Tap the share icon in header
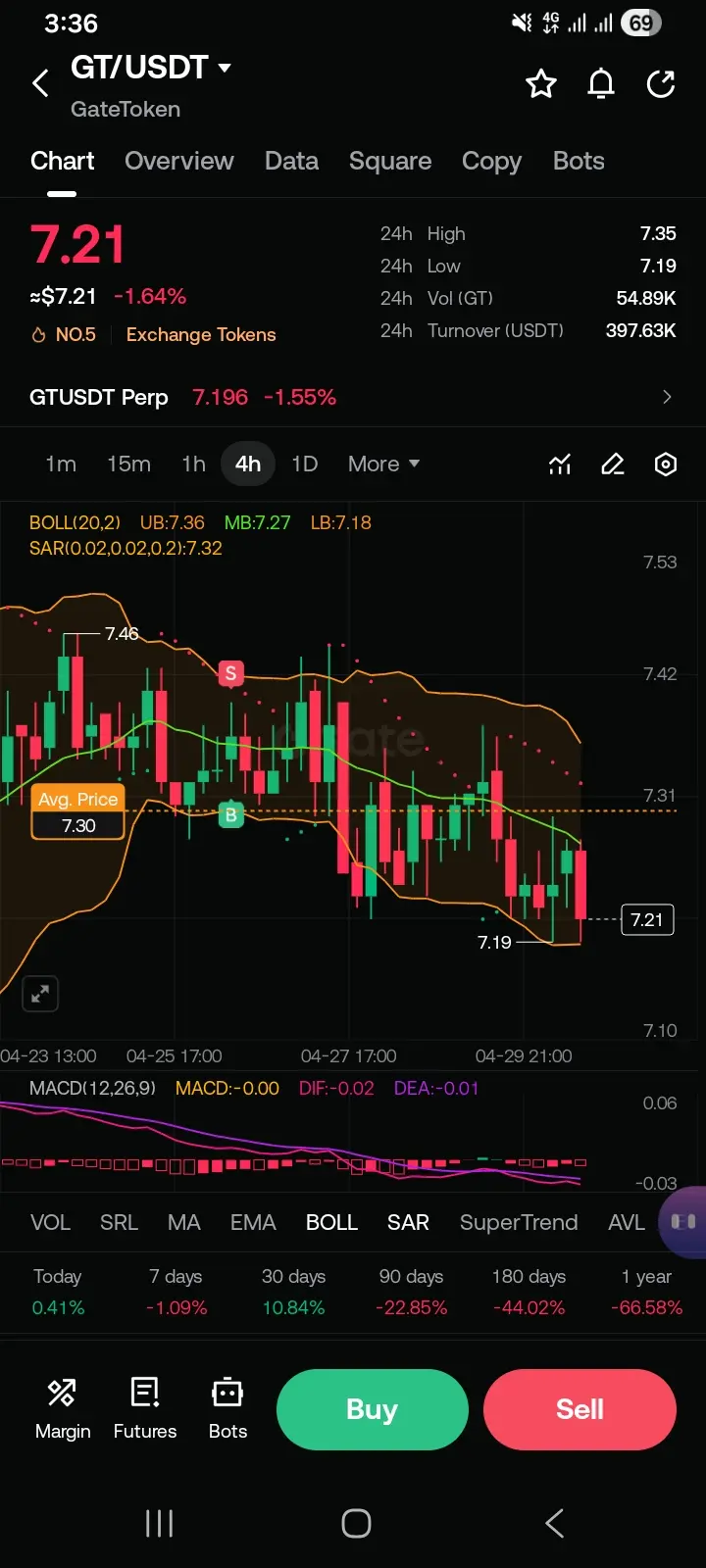 pyautogui.click(x=661, y=84)
